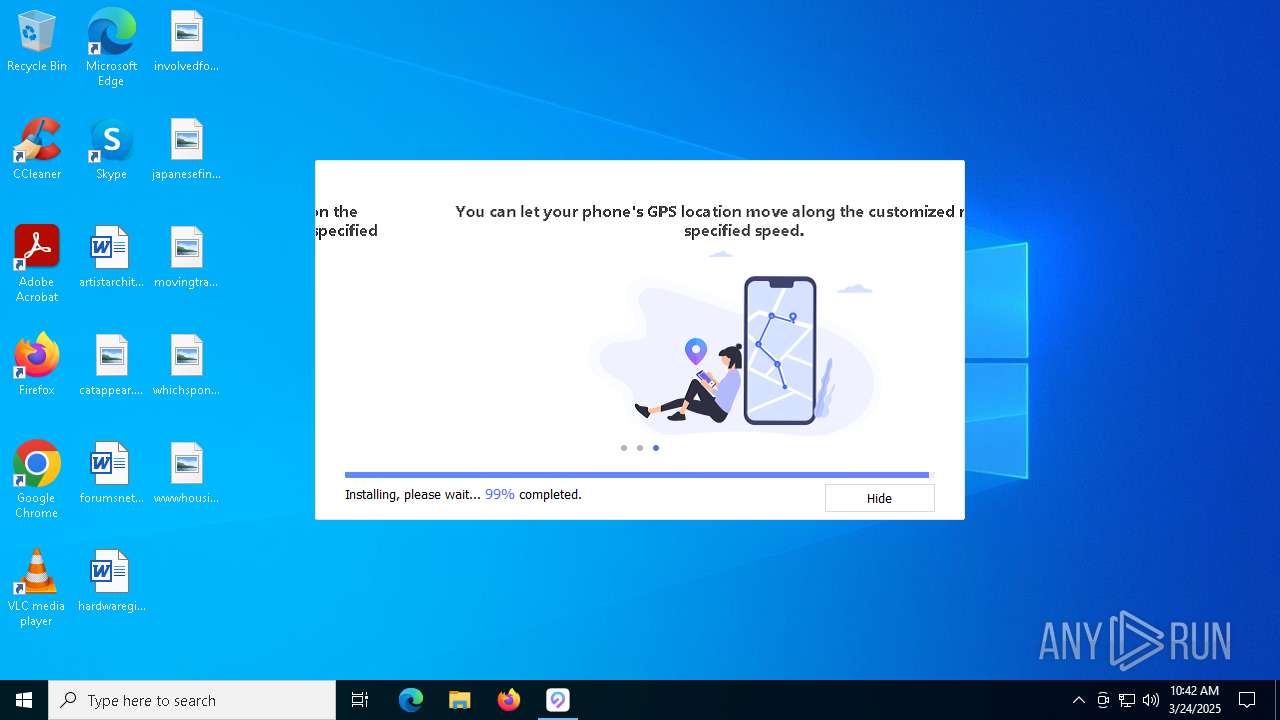1280x720 pixels.
Task: Launch Firefox from the desktop
Action: click(x=37, y=366)
